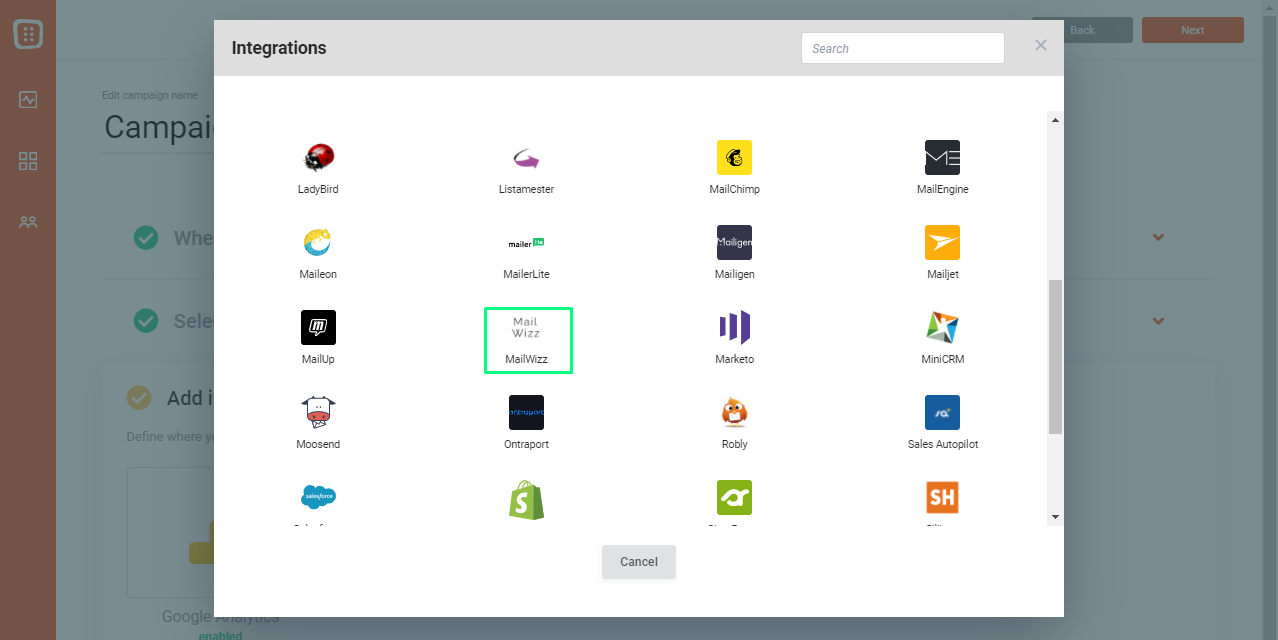This screenshot has height=640, width=1278.
Task: Click the Marketo label text
Action: [x=734, y=359]
